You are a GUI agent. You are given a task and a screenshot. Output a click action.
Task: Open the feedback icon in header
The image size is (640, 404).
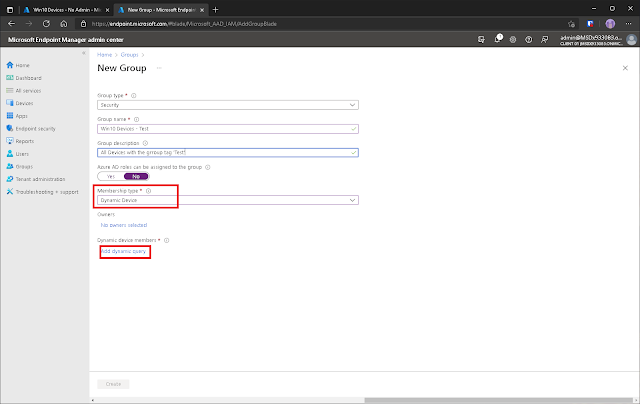(x=544, y=40)
